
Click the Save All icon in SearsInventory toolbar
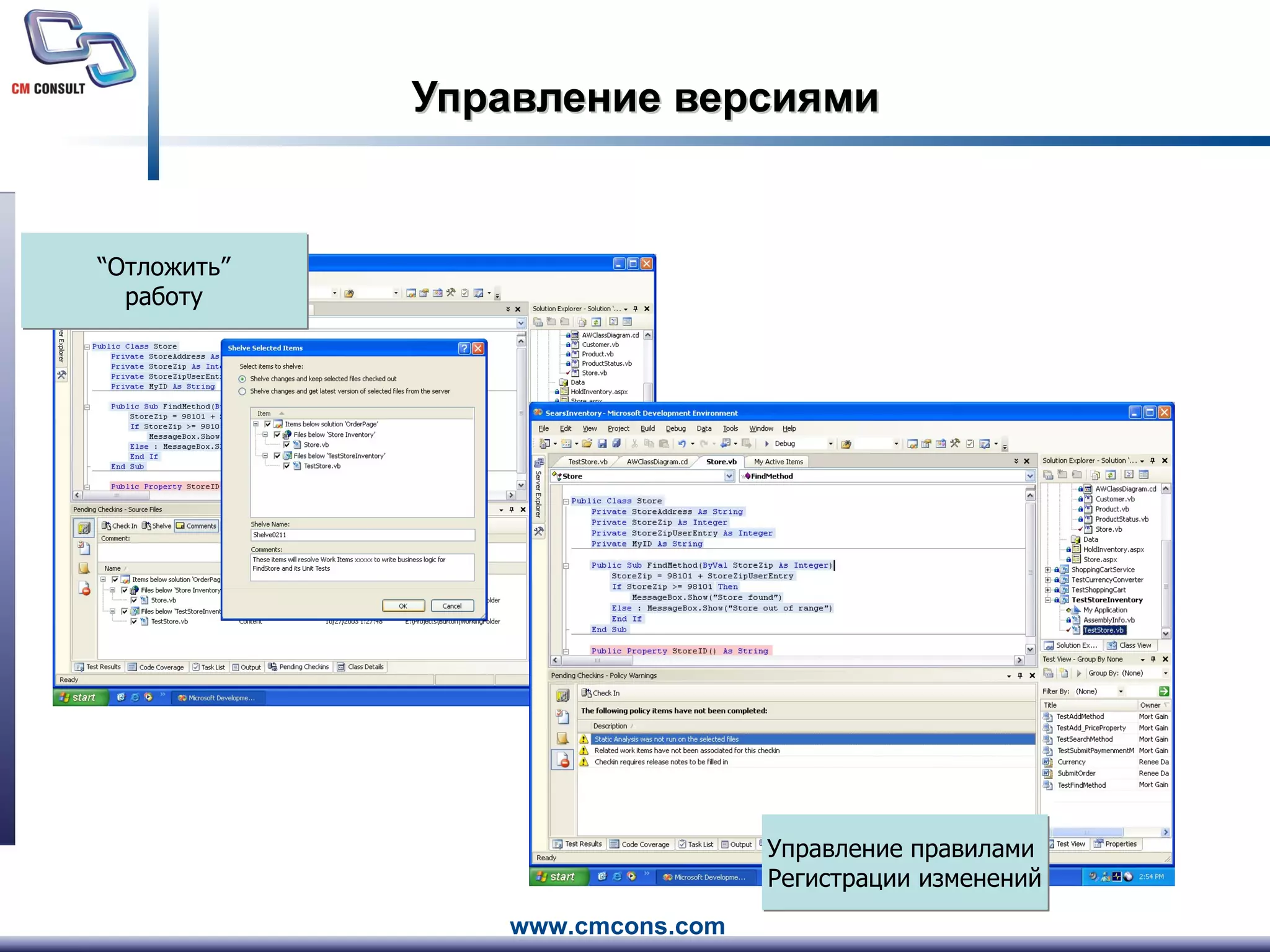tap(616, 443)
